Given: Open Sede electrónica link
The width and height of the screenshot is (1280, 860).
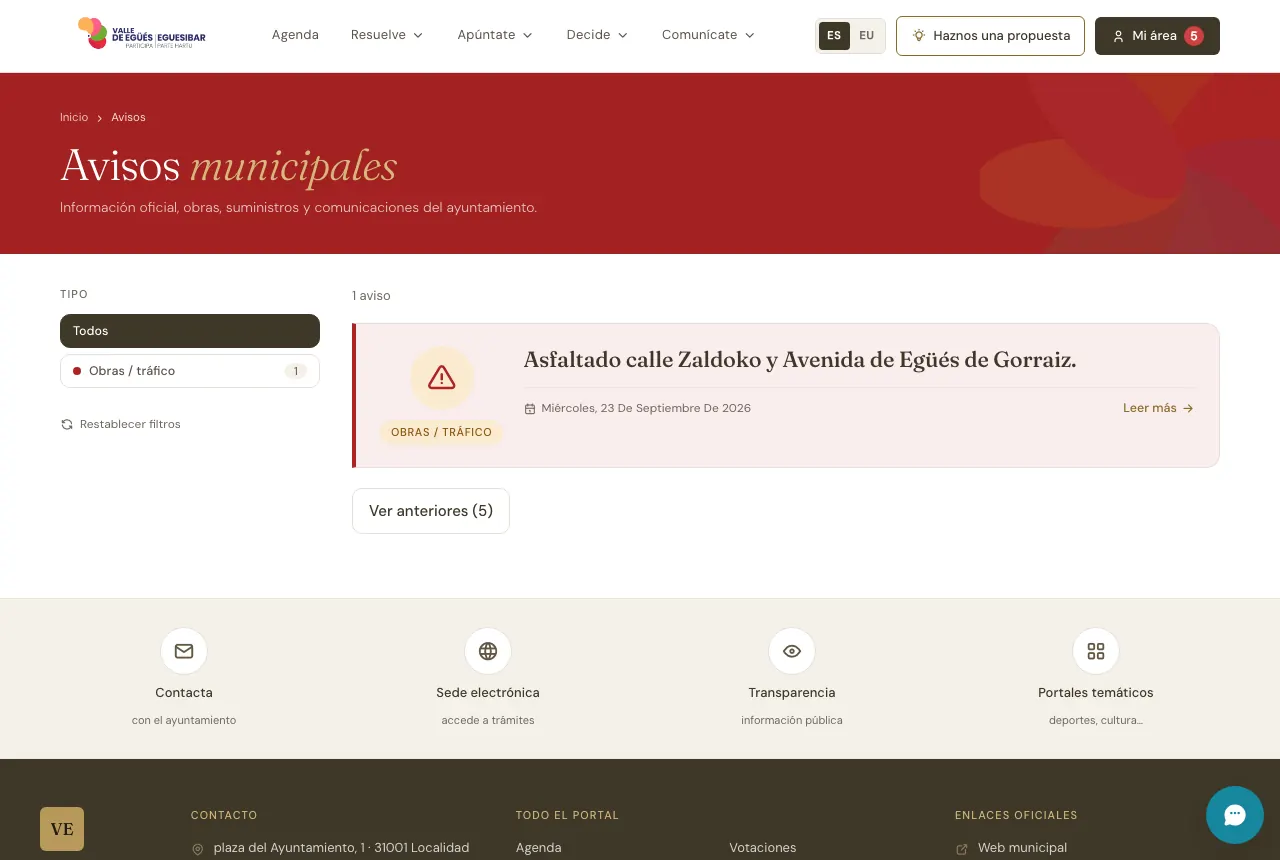Looking at the screenshot, I should point(488,693).
